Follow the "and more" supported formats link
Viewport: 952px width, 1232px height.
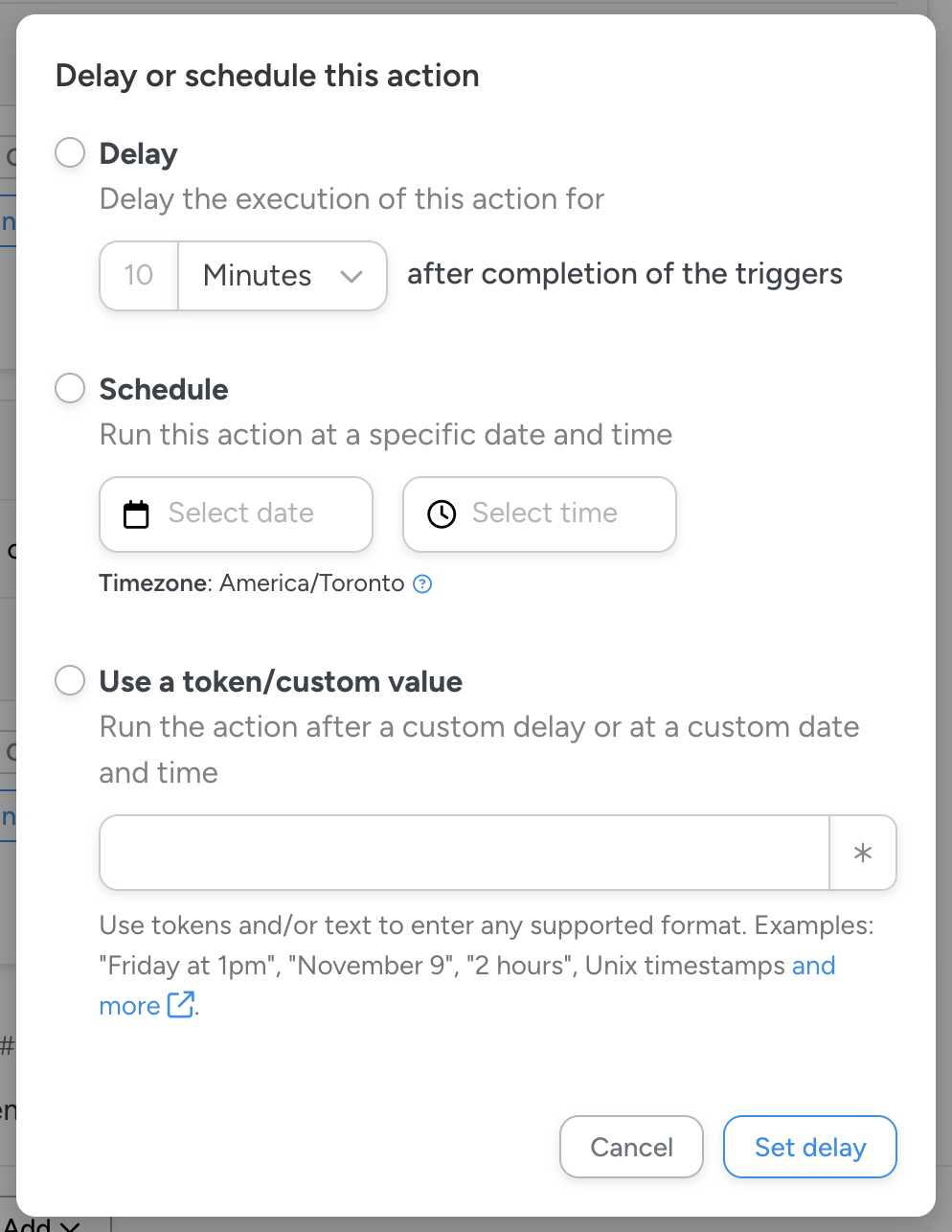coord(812,966)
